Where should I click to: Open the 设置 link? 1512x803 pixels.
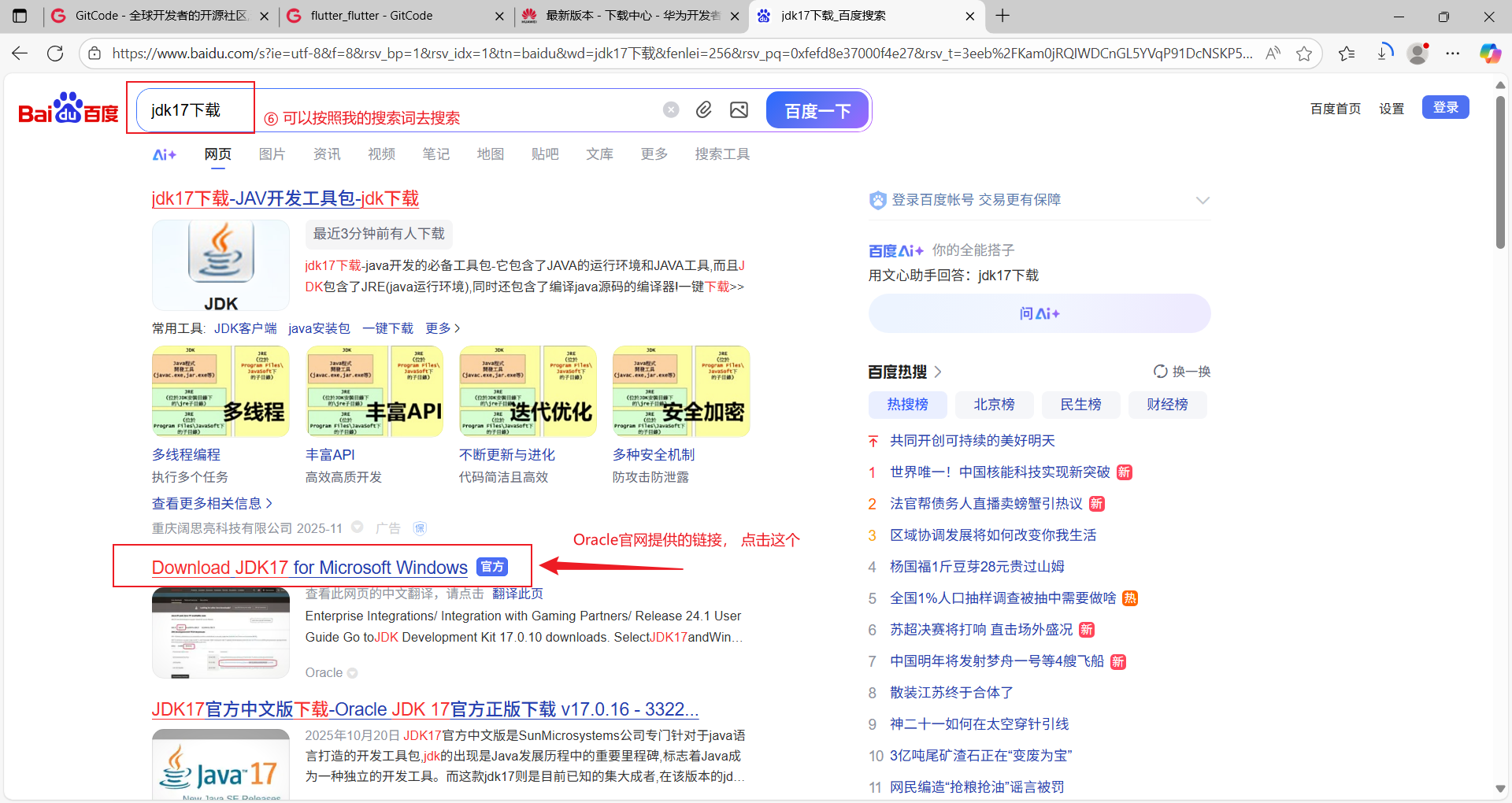pyautogui.click(x=1392, y=109)
